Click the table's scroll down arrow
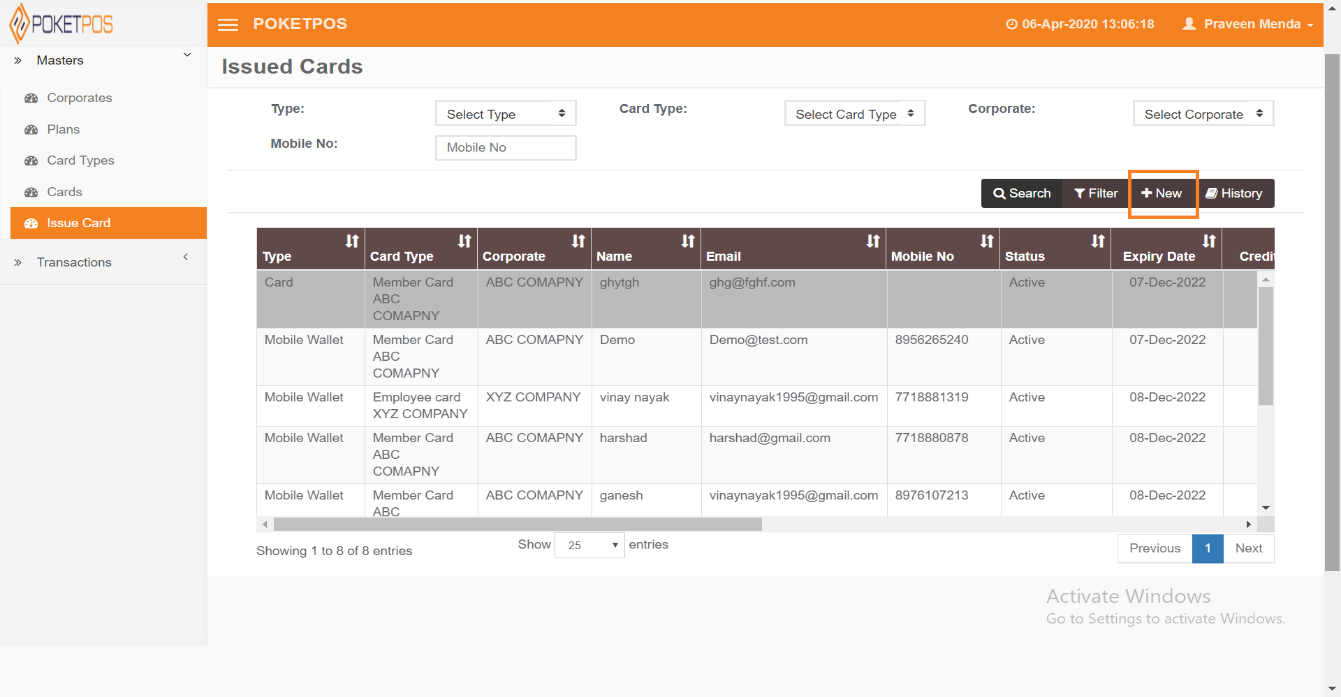This screenshot has width=1341, height=697. (x=1265, y=508)
